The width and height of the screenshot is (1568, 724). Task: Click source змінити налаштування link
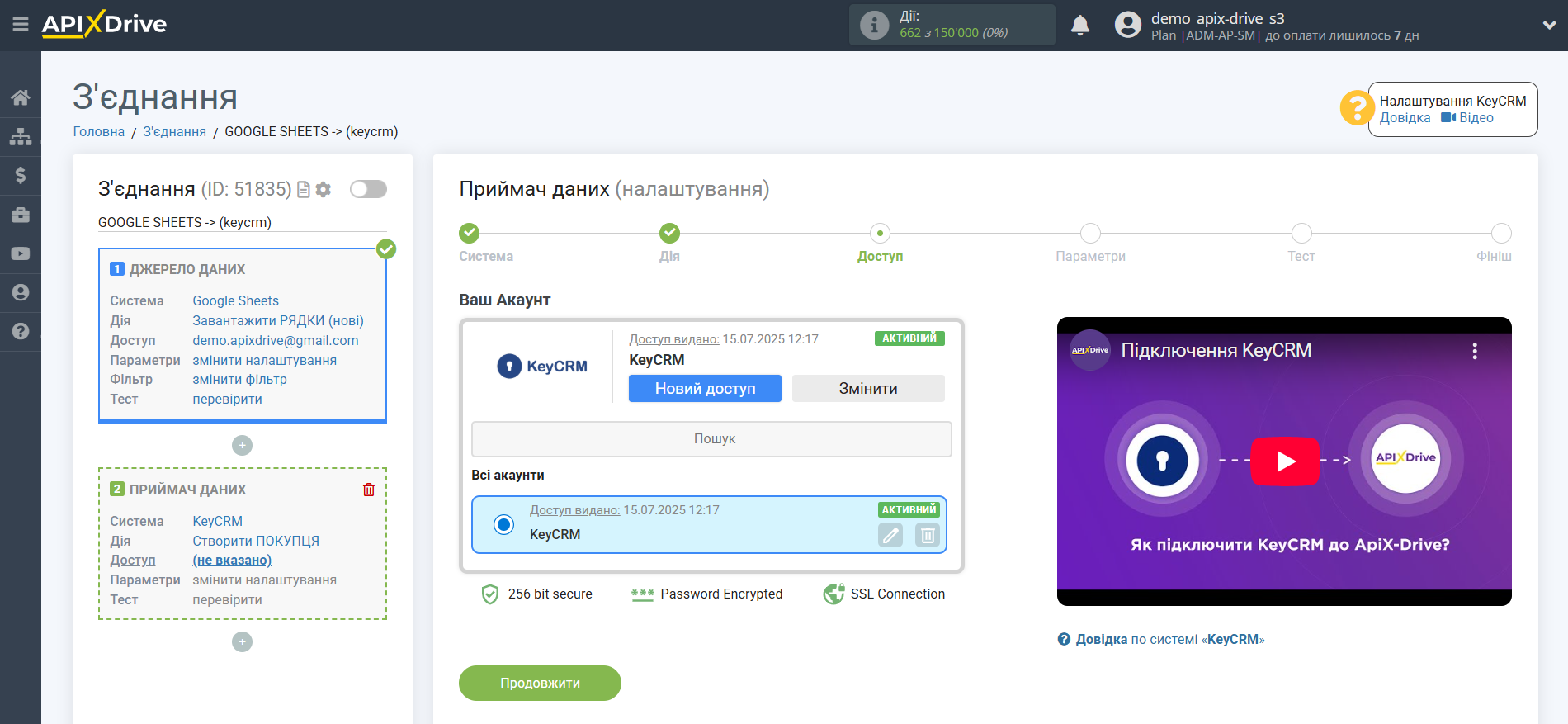click(x=265, y=360)
